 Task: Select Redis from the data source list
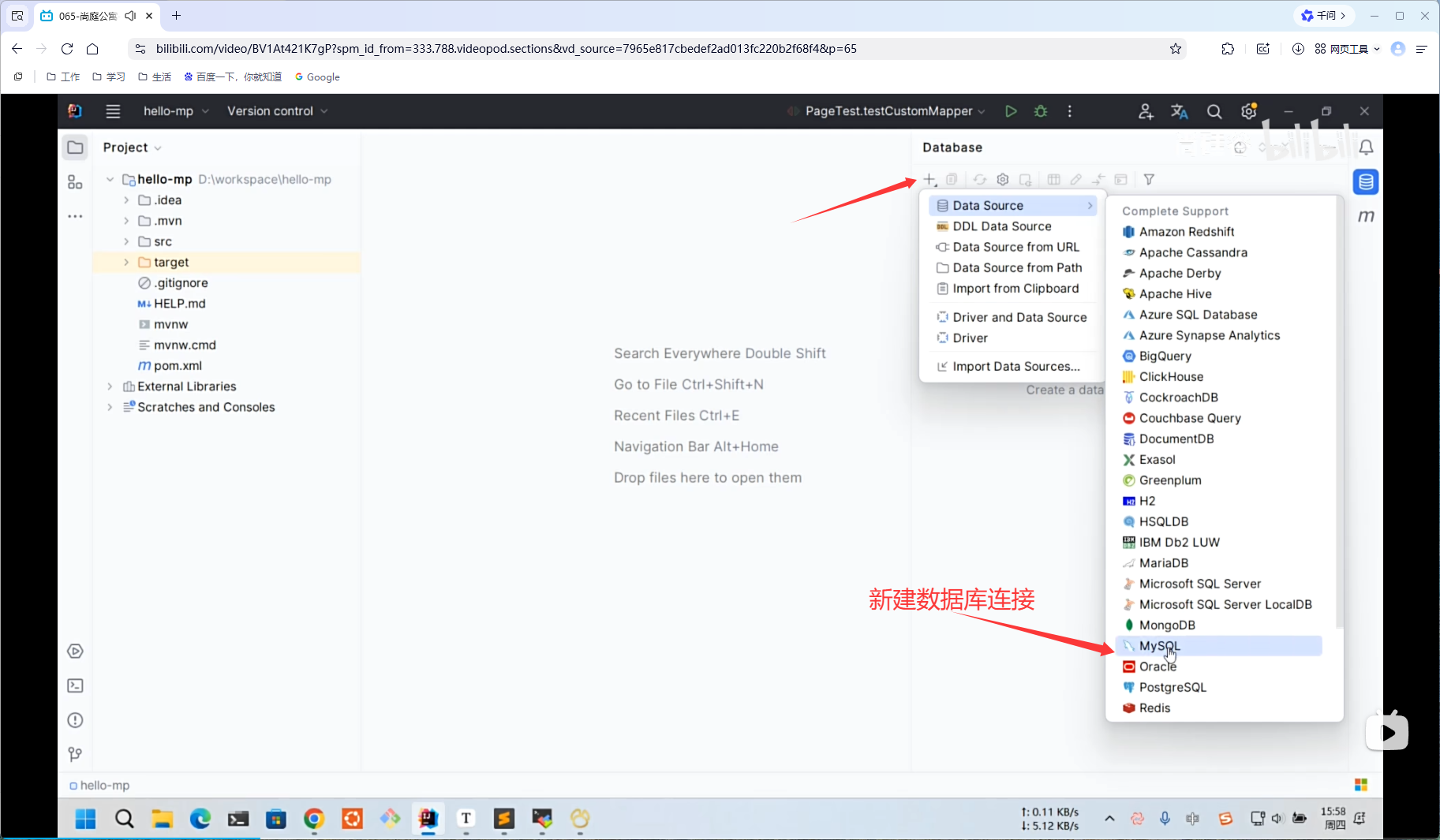(x=1218, y=708)
